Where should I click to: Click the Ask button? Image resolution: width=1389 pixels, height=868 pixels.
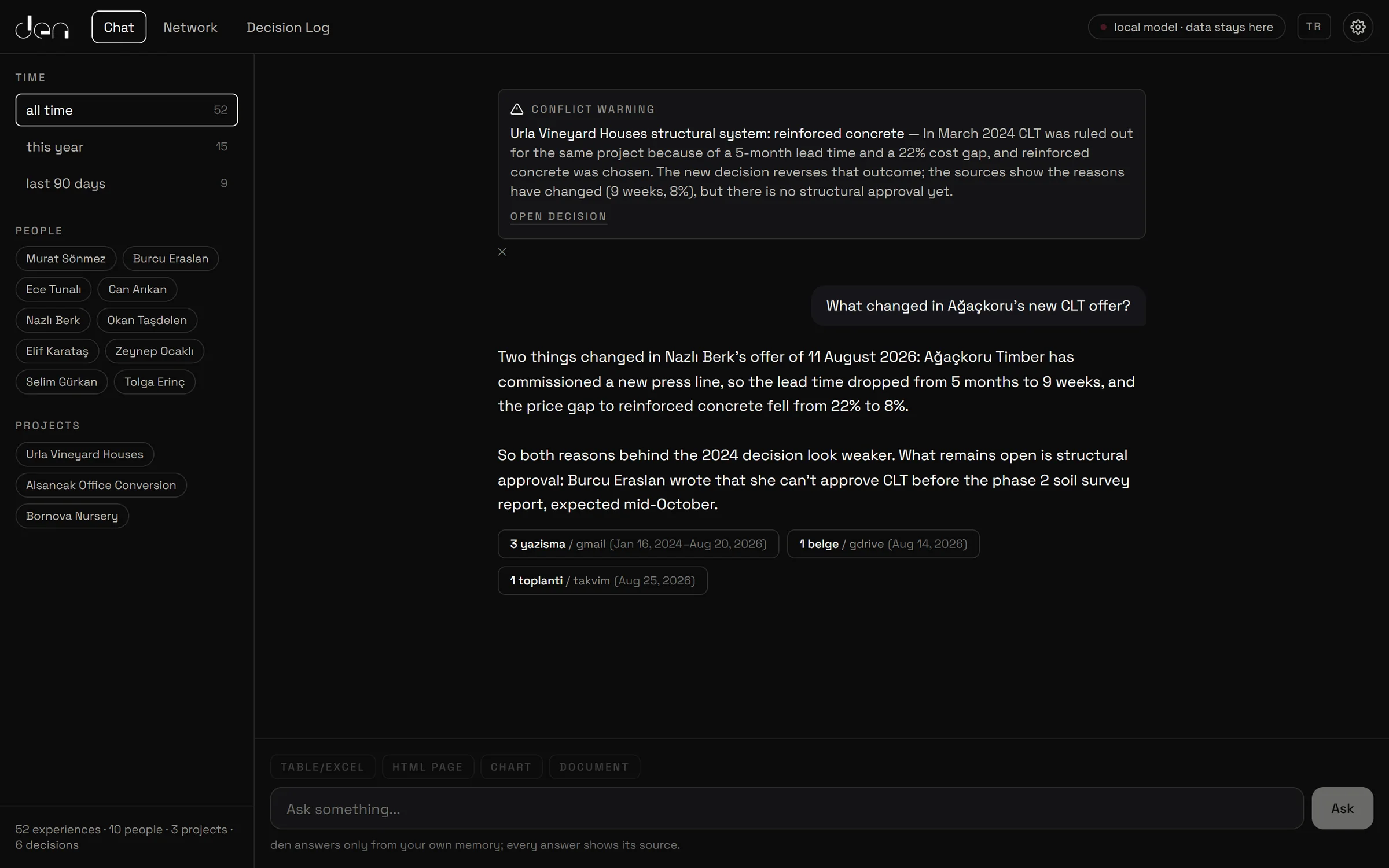[1342, 808]
